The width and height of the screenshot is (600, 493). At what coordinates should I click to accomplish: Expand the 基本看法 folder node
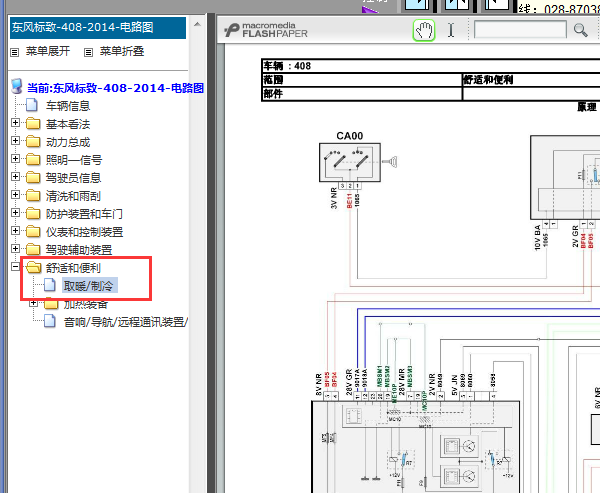[x=15, y=122]
